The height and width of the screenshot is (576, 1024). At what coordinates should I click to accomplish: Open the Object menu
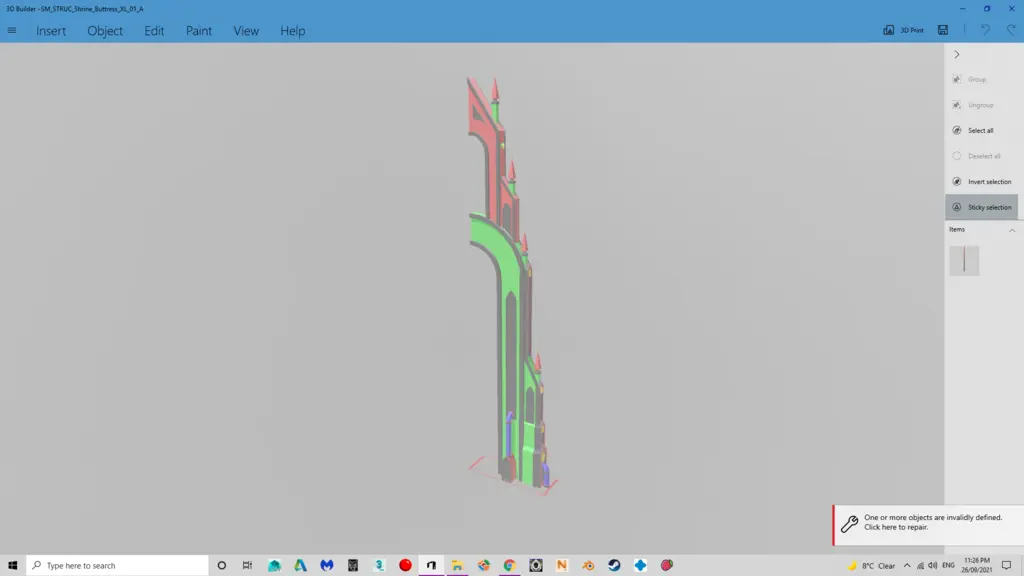pos(105,31)
